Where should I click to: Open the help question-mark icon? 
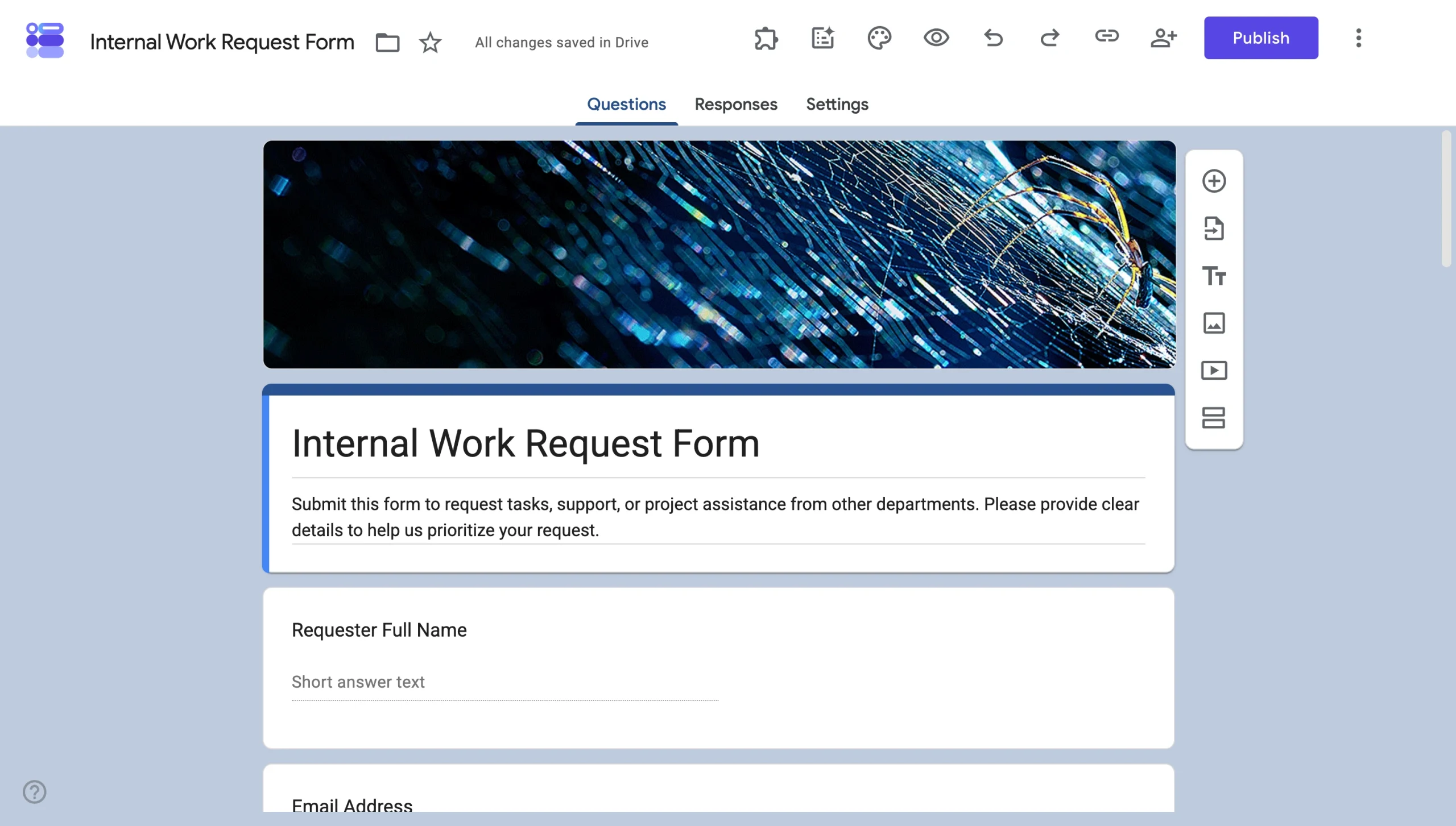coord(35,792)
